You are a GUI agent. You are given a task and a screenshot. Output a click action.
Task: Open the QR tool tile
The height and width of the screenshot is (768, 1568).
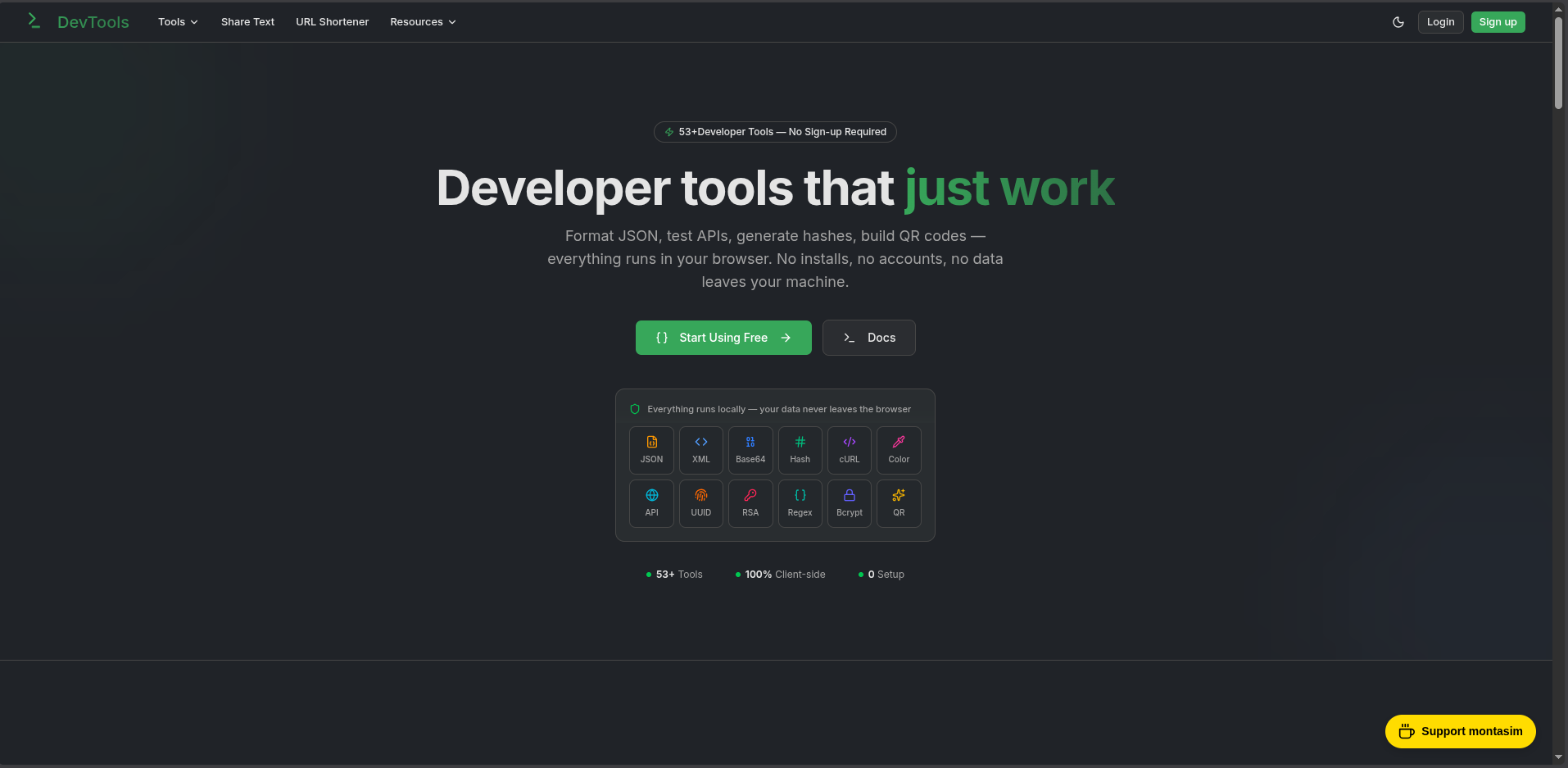[899, 503]
